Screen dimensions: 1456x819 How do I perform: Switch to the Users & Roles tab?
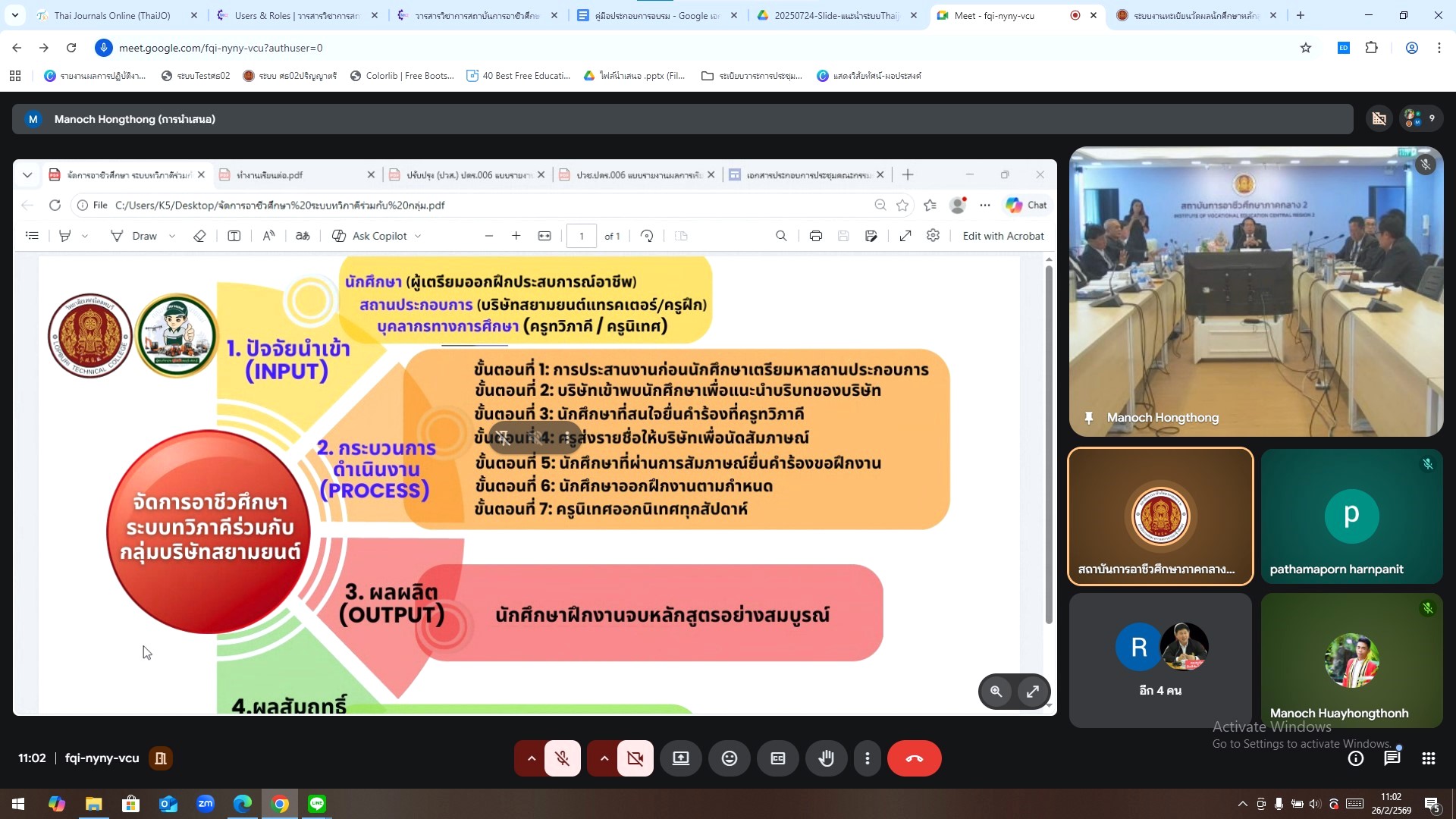[296, 15]
